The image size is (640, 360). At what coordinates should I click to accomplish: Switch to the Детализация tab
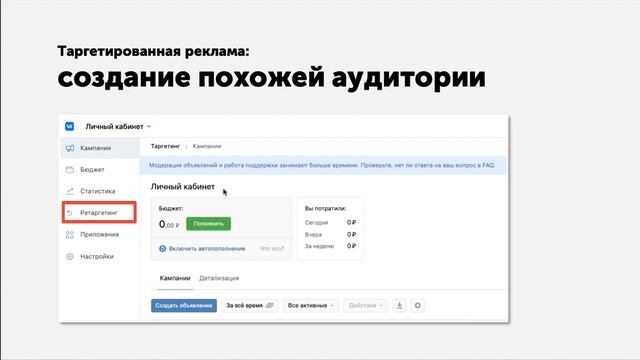[219, 278]
